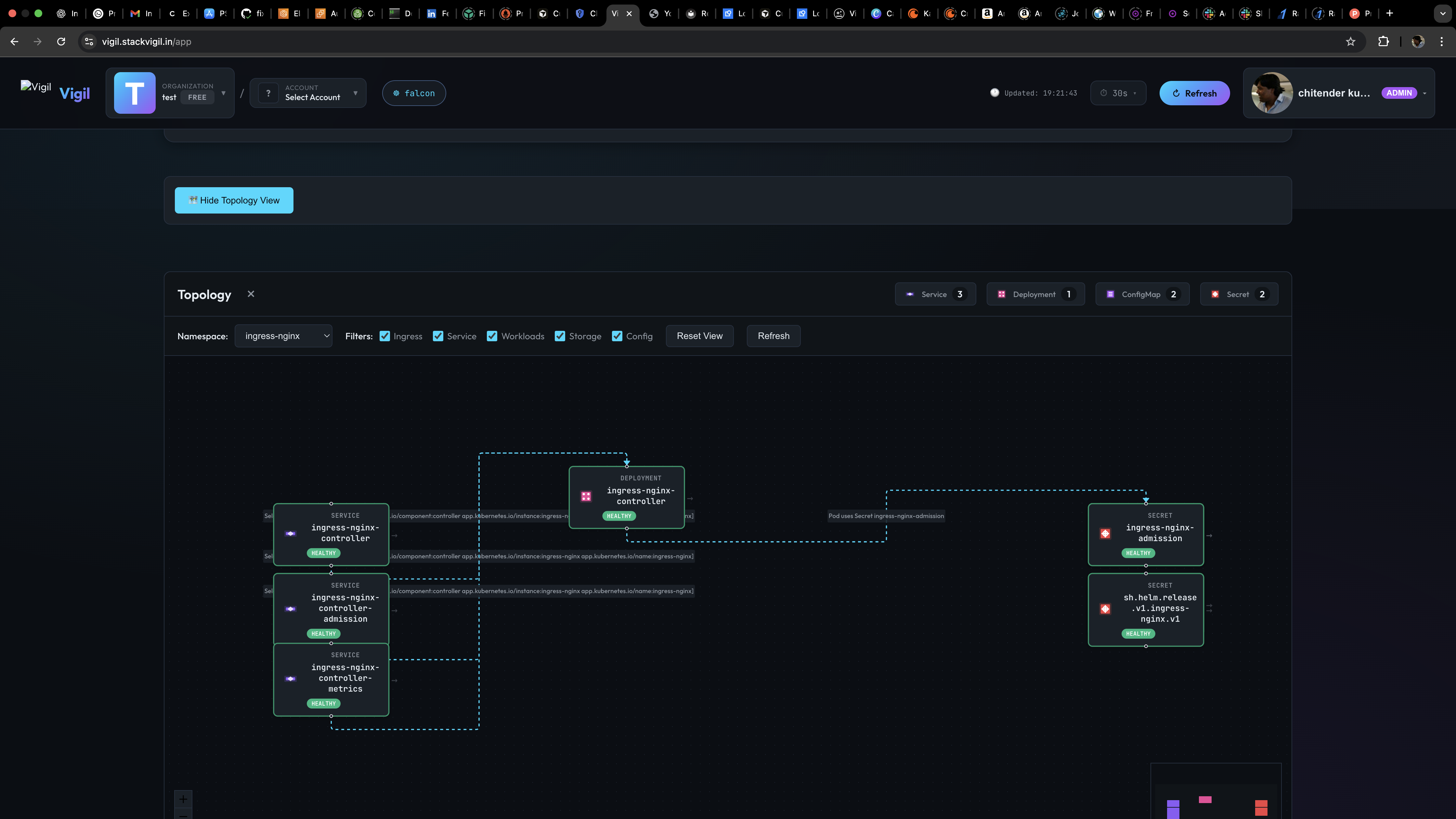Screen dimensions: 1456x819
Task: Click the Service icon on ingress-nginx-controller-metrics node
Action: (x=291, y=678)
